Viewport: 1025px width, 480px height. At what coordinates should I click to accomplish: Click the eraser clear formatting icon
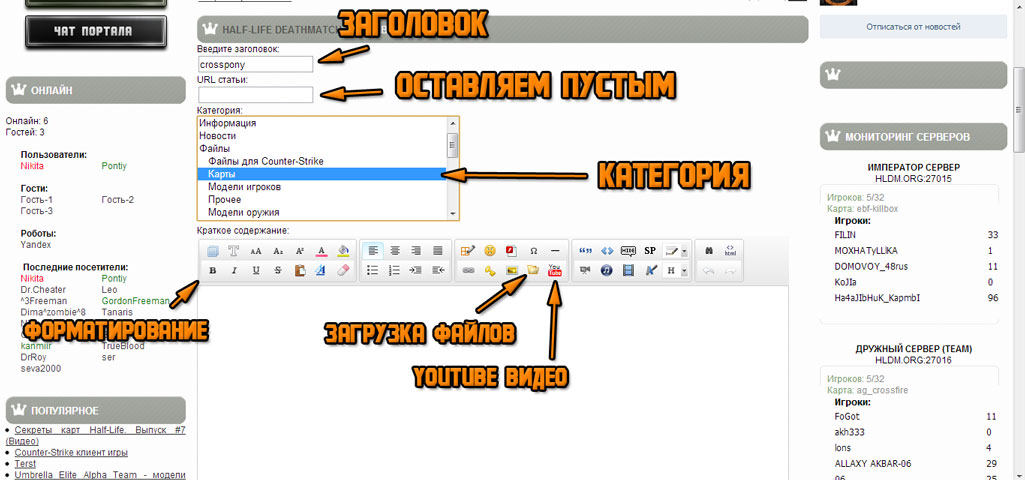coord(343,270)
